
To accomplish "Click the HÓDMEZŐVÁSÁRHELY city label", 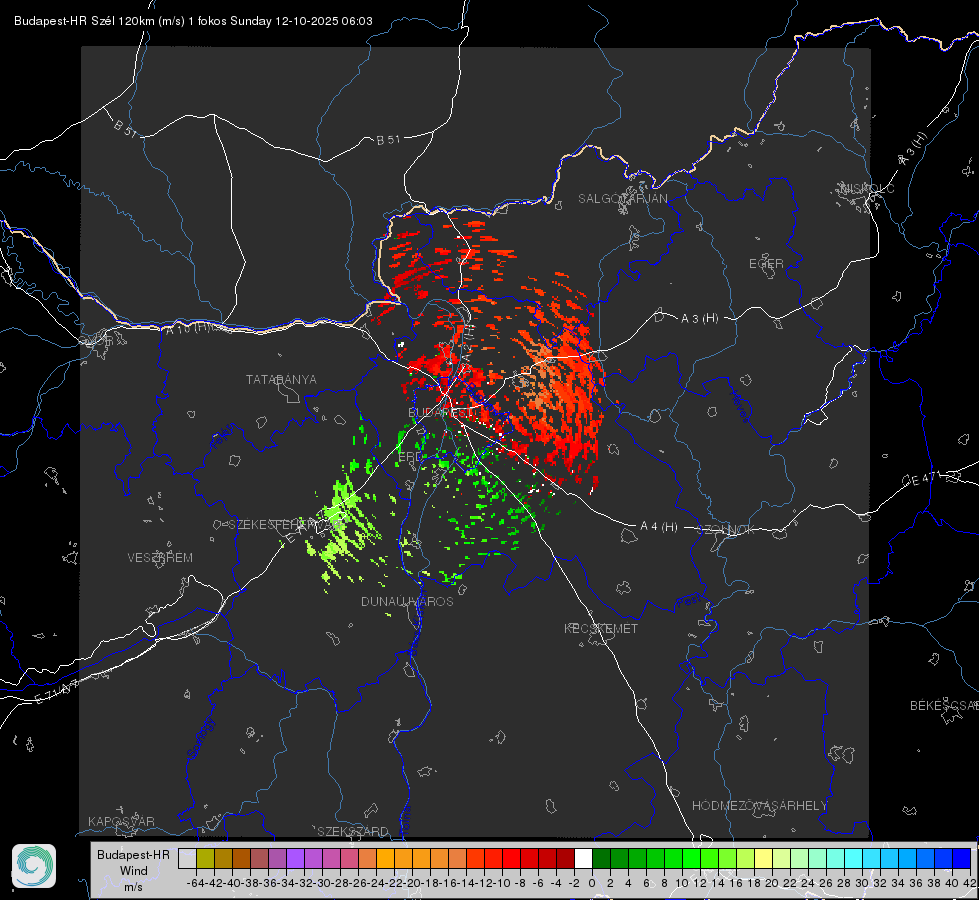I will click(759, 806).
